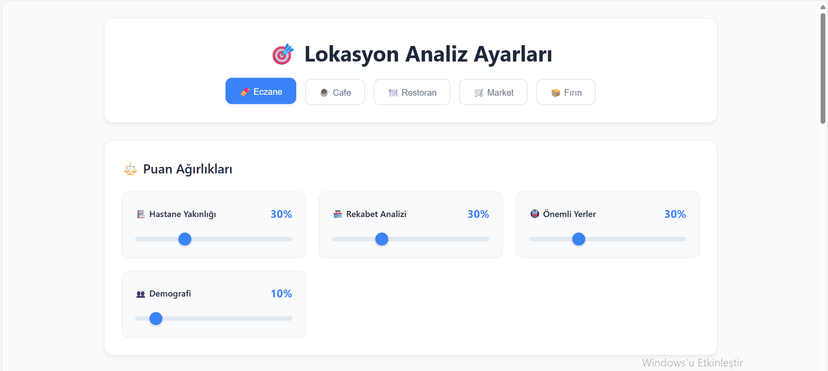Select the Eczane category tab

(261, 91)
